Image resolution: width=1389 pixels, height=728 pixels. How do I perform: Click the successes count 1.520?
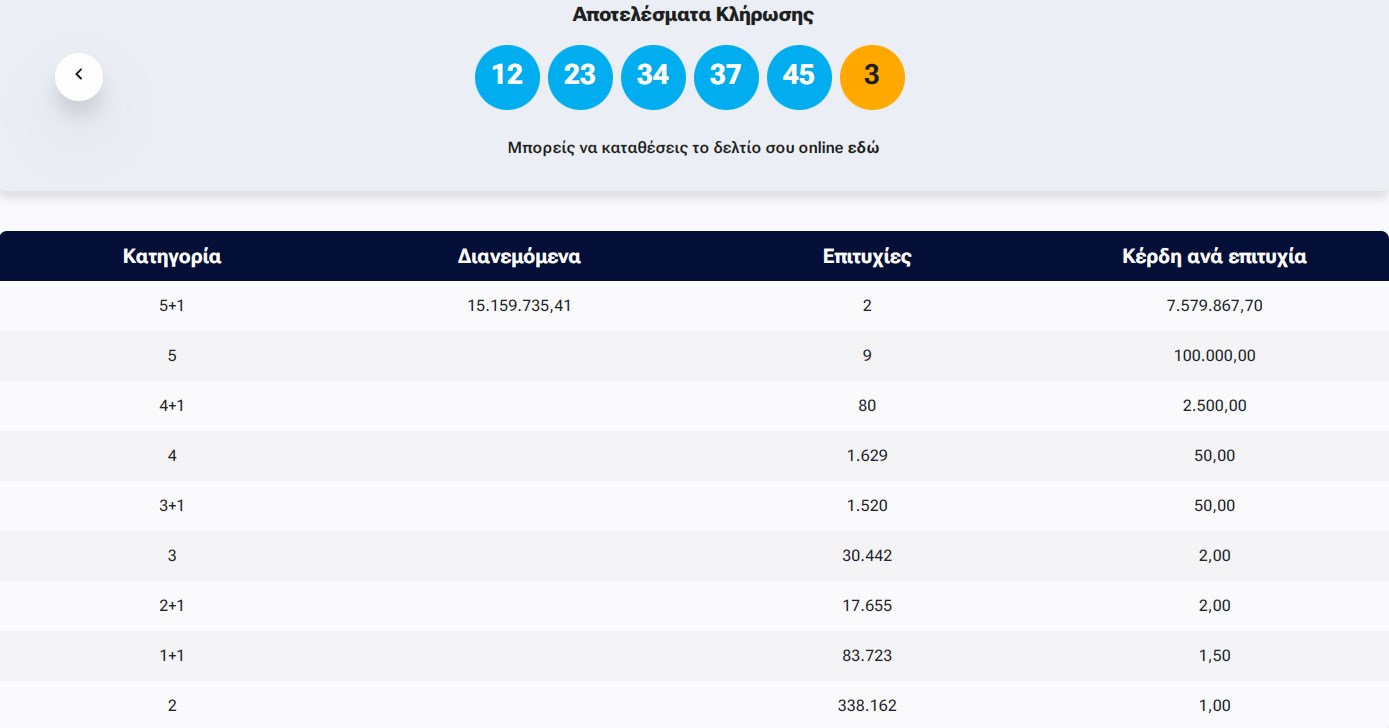pyautogui.click(x=867, y=506)
